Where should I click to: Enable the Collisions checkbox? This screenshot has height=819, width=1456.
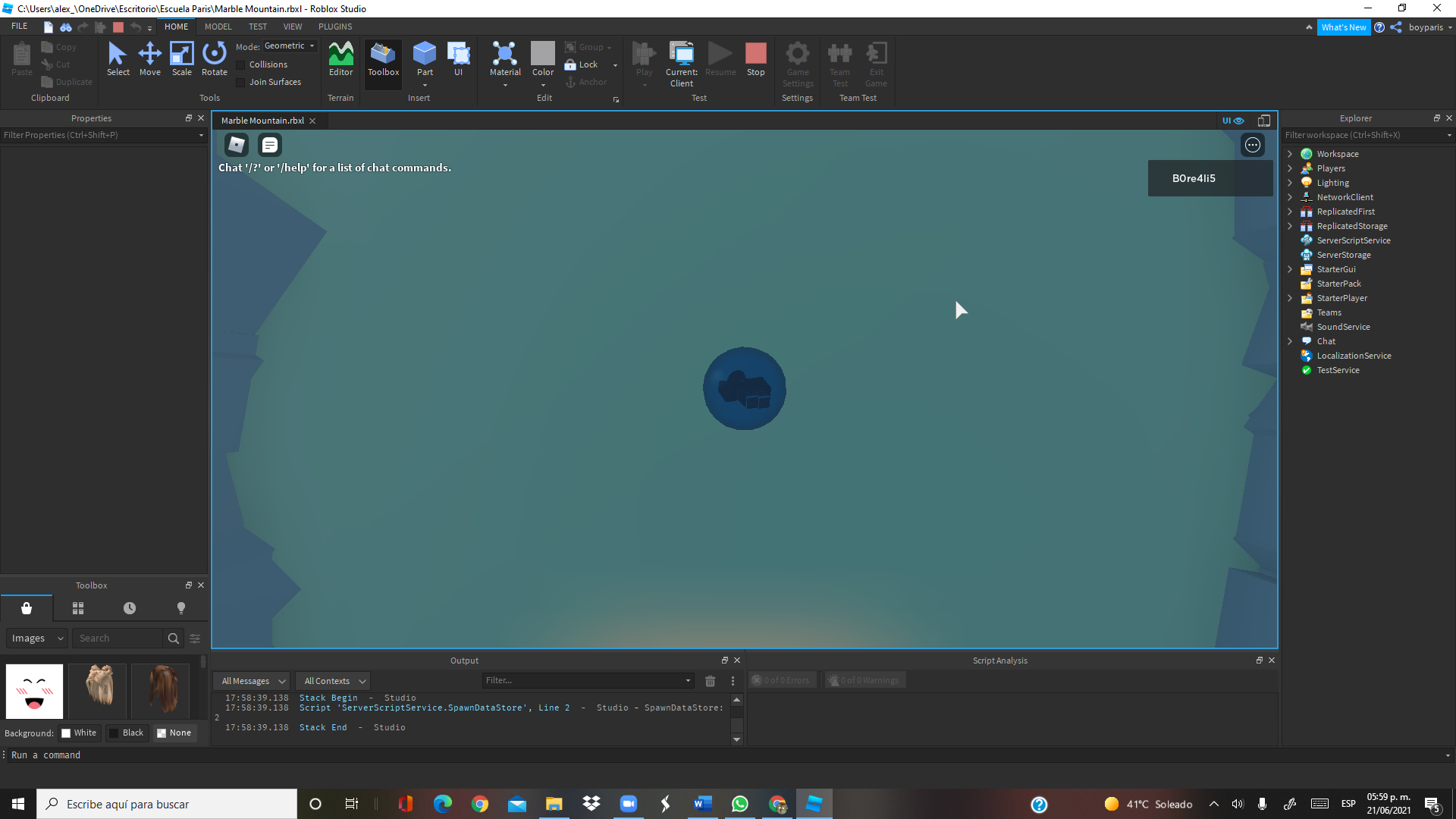[x=240, y=65]
